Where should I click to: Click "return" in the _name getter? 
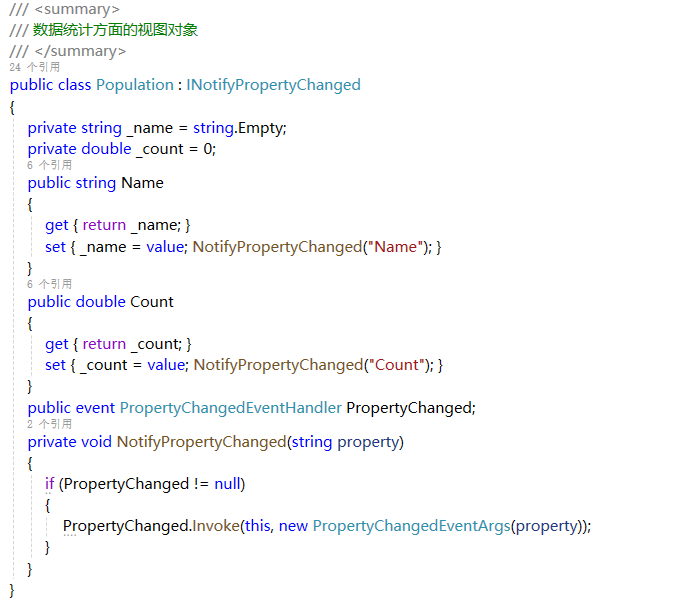(x=104, y=225)
